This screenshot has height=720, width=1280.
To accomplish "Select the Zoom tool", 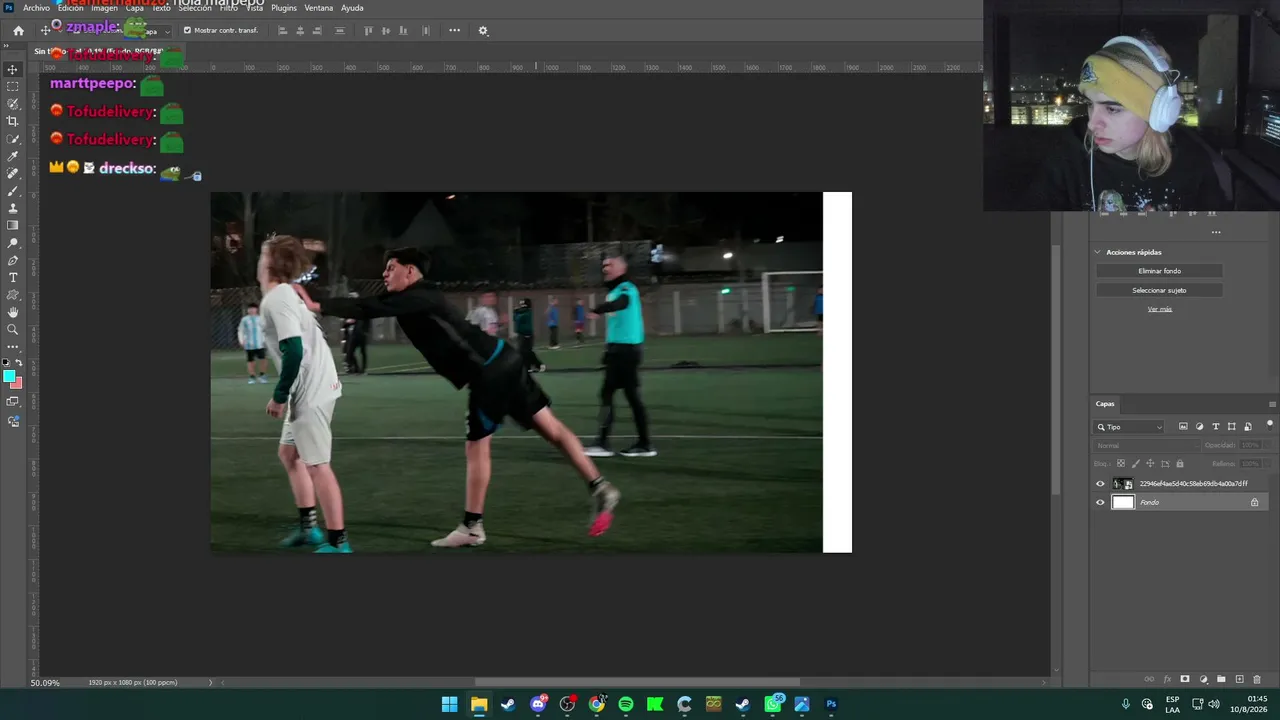I will pyautogui.click(x=13, y=329).
